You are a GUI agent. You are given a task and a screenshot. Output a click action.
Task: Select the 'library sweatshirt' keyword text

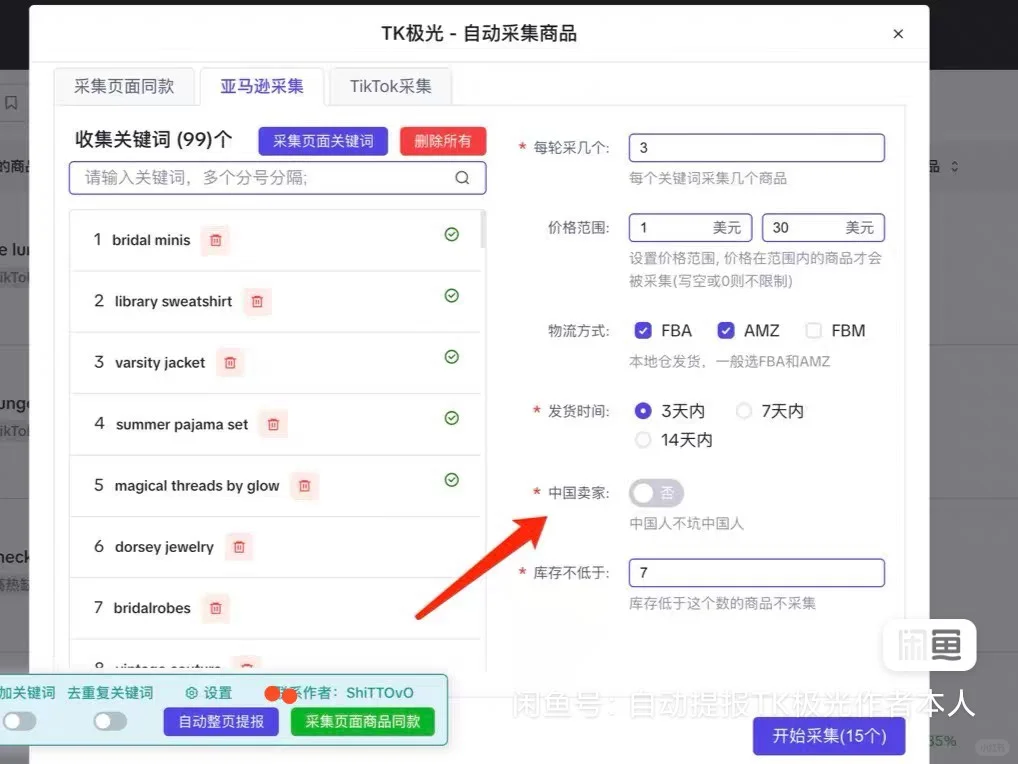click(173, 302)
